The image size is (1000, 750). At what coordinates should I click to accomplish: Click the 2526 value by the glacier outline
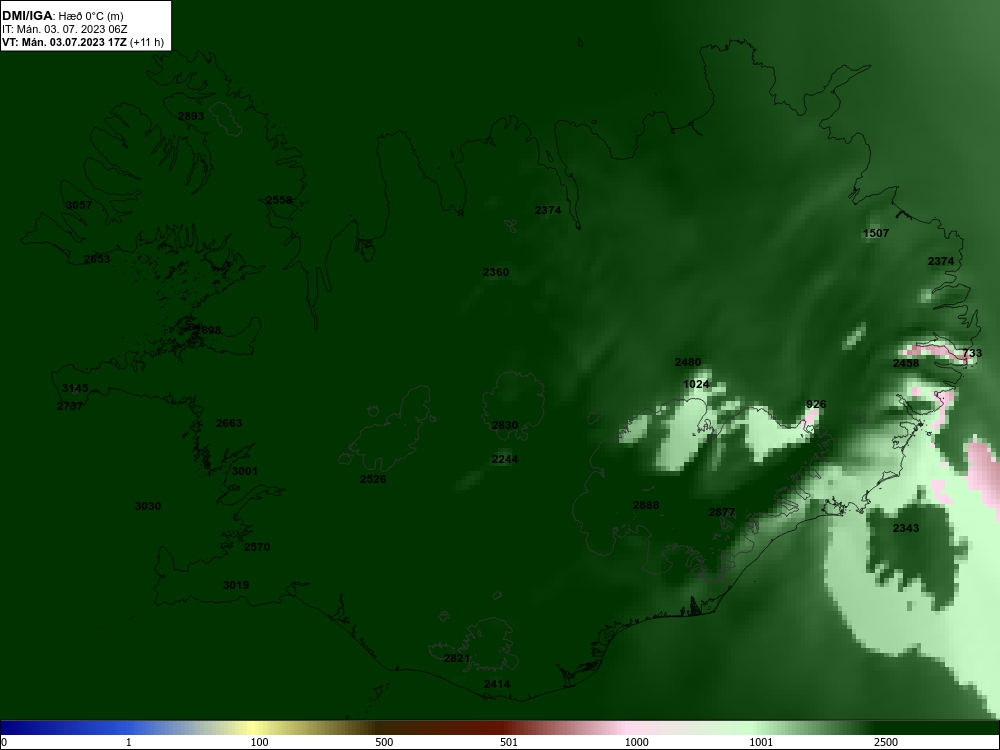(373, 480)
